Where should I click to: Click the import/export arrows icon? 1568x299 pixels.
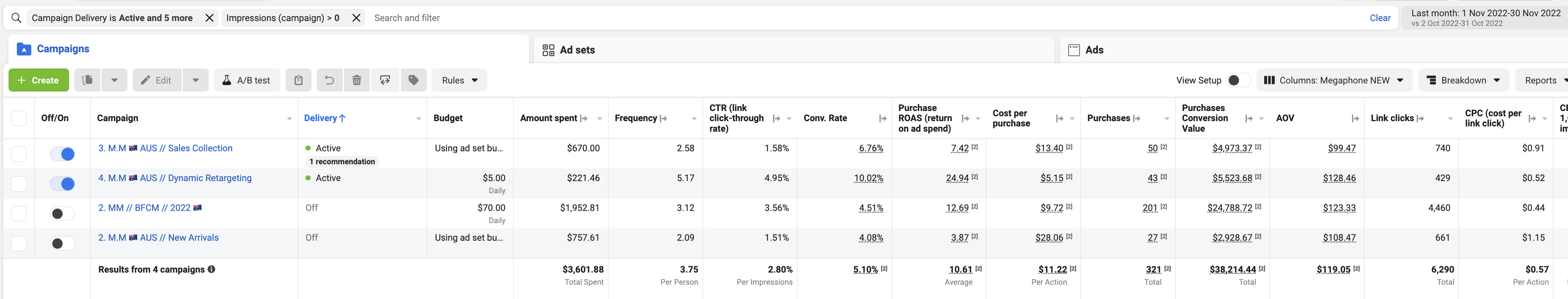coord(385,80)
